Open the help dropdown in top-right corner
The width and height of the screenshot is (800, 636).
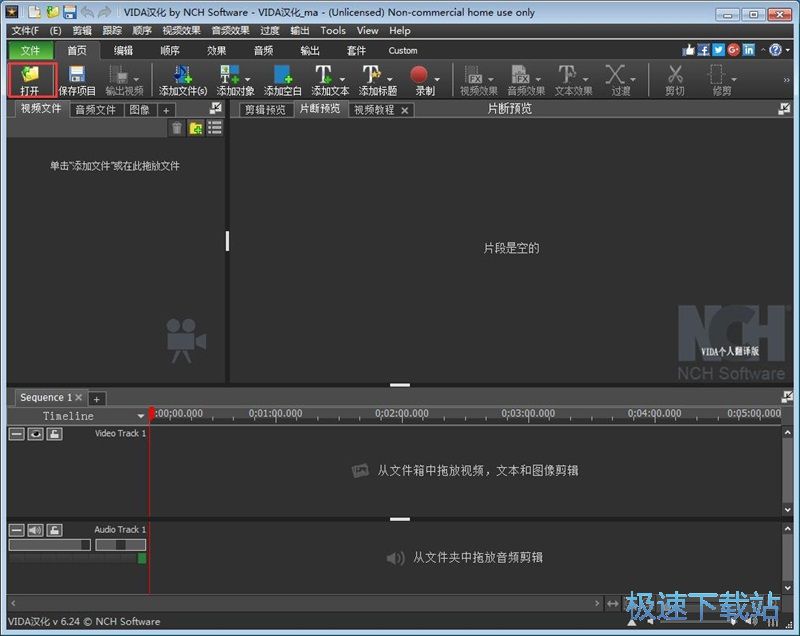[788, 50]
